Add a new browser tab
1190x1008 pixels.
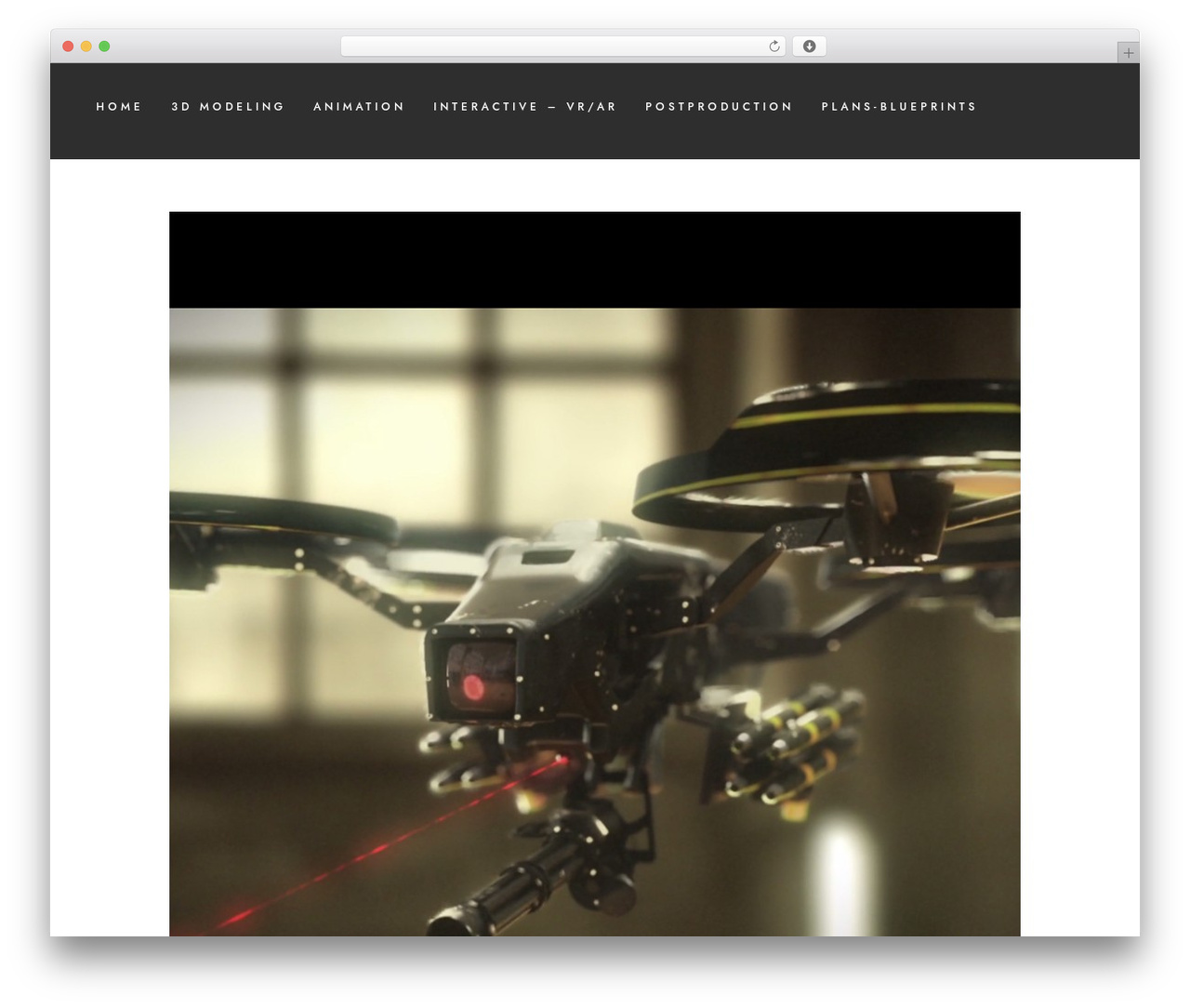pyautogui.click(x=1128, y=53)
